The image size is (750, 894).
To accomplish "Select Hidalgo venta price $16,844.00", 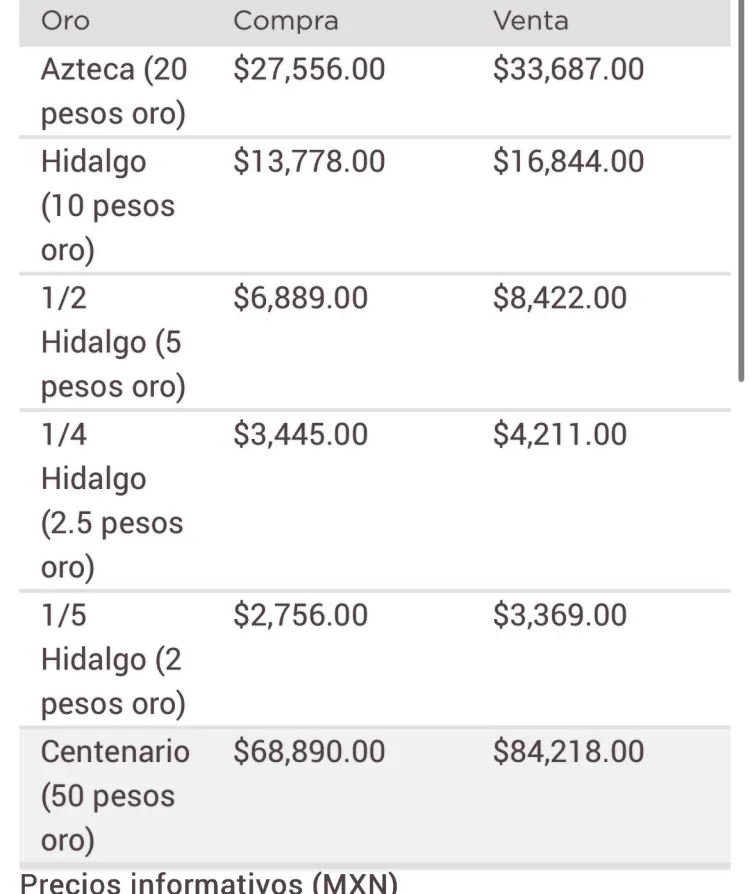I will tap(569, 161).
